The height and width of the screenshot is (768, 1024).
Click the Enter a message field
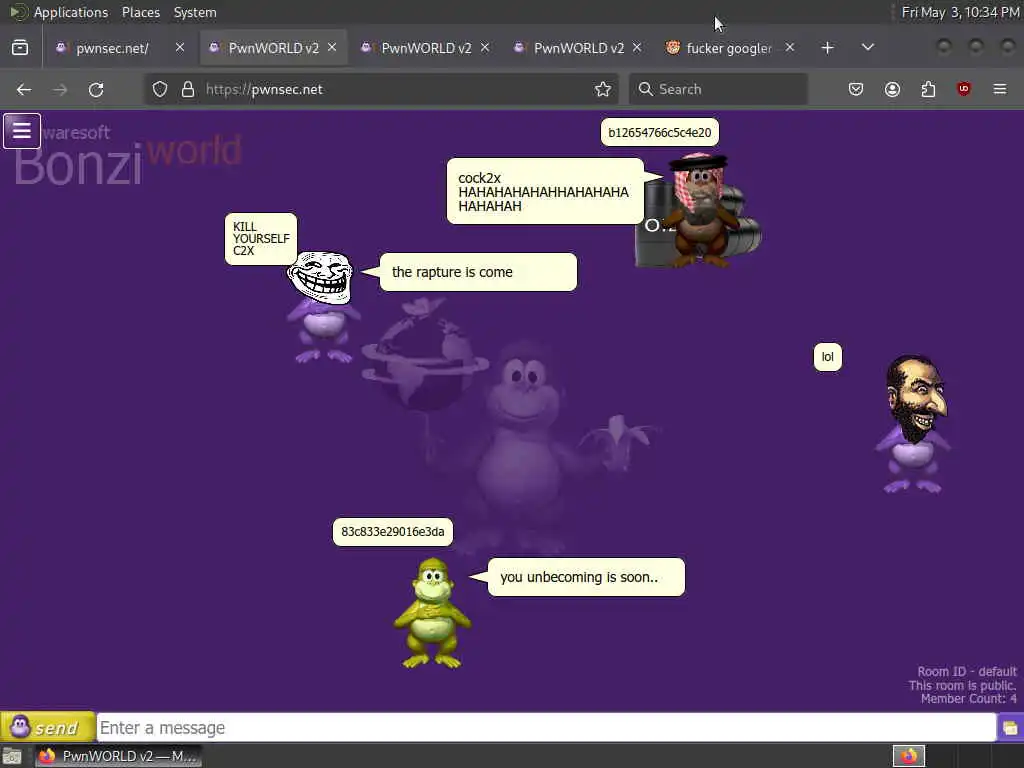(x=546, y=728)
